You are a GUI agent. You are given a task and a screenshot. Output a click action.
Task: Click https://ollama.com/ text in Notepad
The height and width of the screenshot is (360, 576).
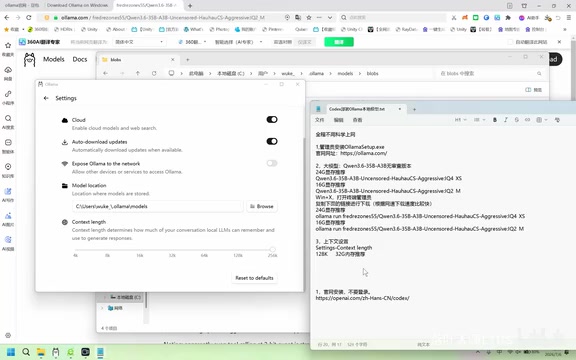(x=363, y=153)
